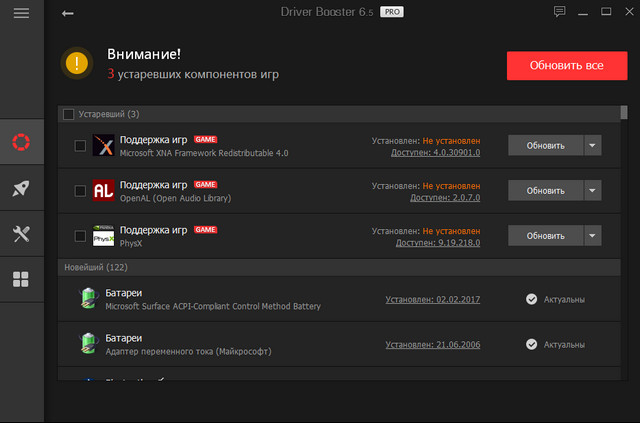The height and width of the screenshot is (423, 640).
Task: Open the rocket Boost sidebar icon
Action: tap(22, 188)
